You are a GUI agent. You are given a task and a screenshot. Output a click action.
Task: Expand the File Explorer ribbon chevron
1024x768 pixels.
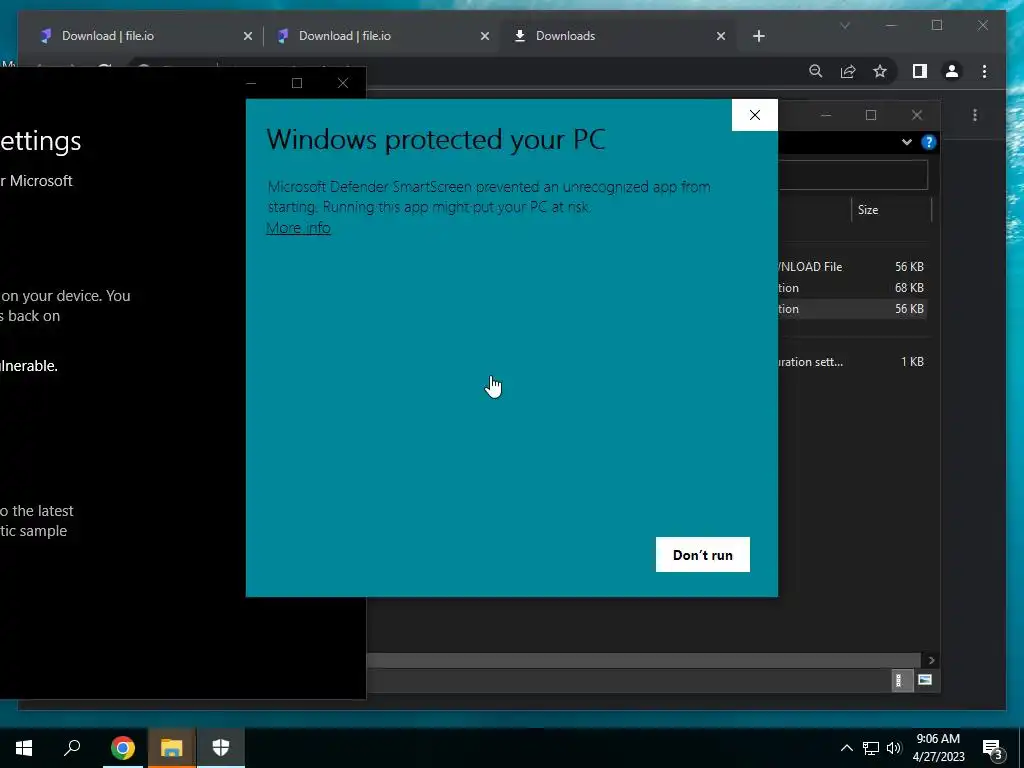click(906, 142)
